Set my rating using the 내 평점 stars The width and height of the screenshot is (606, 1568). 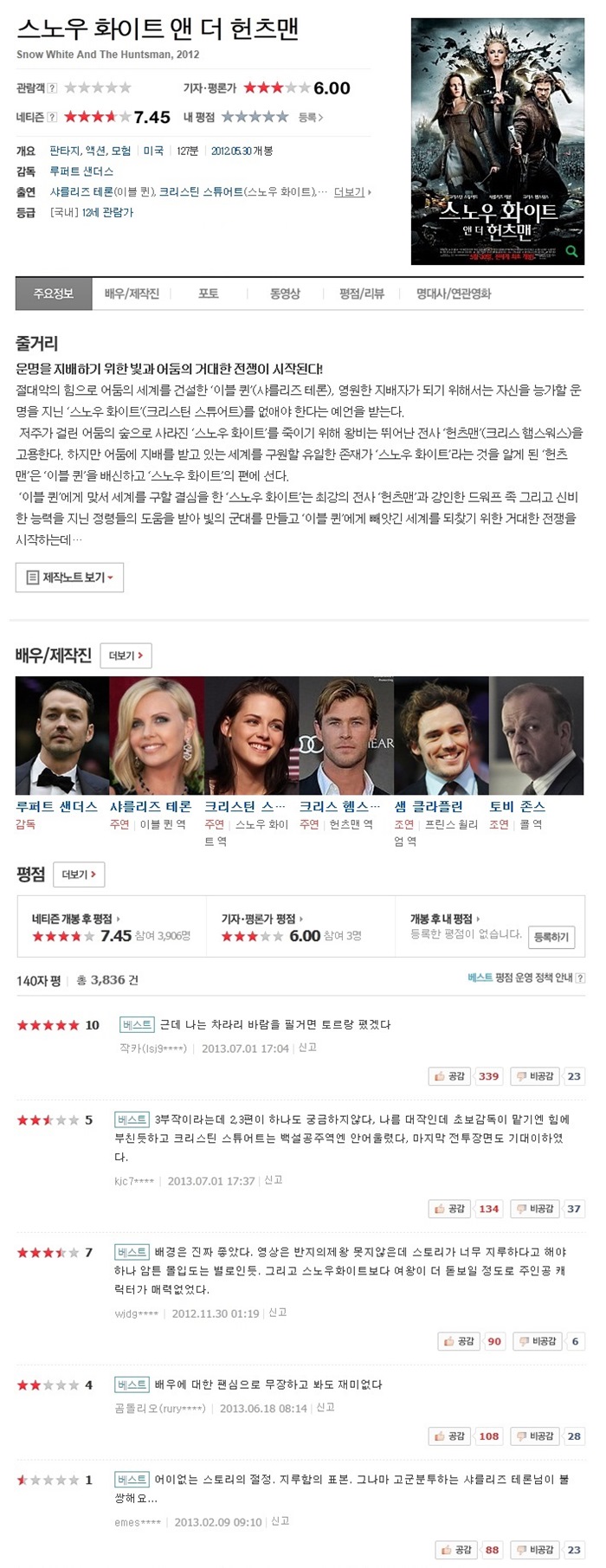[255, 117]
